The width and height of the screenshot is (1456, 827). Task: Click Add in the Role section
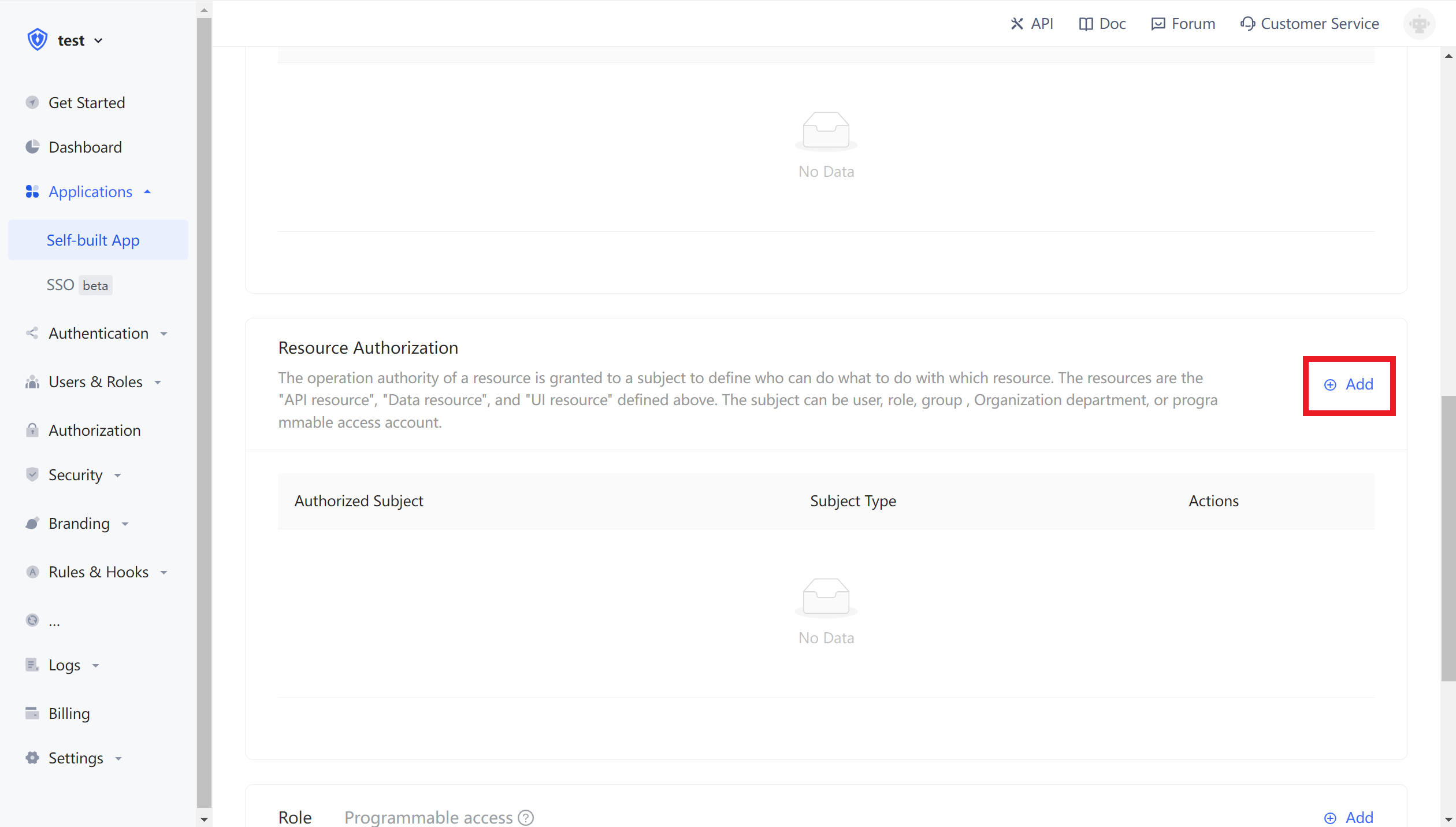[x=1349, y=817]
